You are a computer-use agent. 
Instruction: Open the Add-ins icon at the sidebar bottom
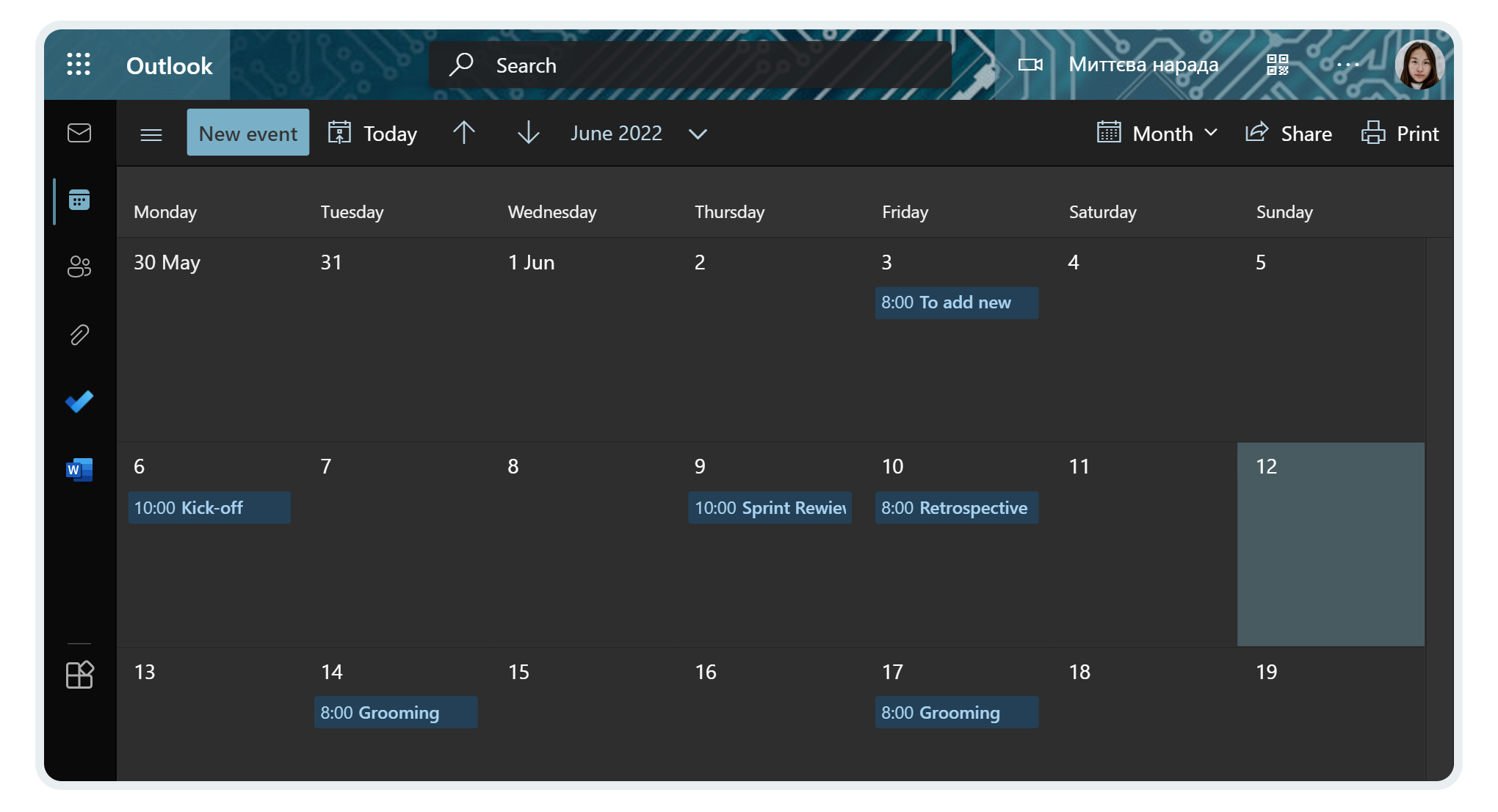coord(79,675)
